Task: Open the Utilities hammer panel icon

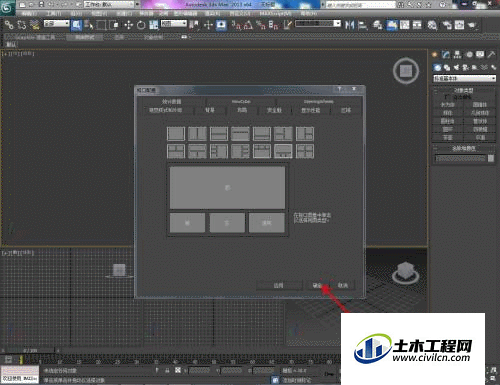Action: tap(491, 54)
